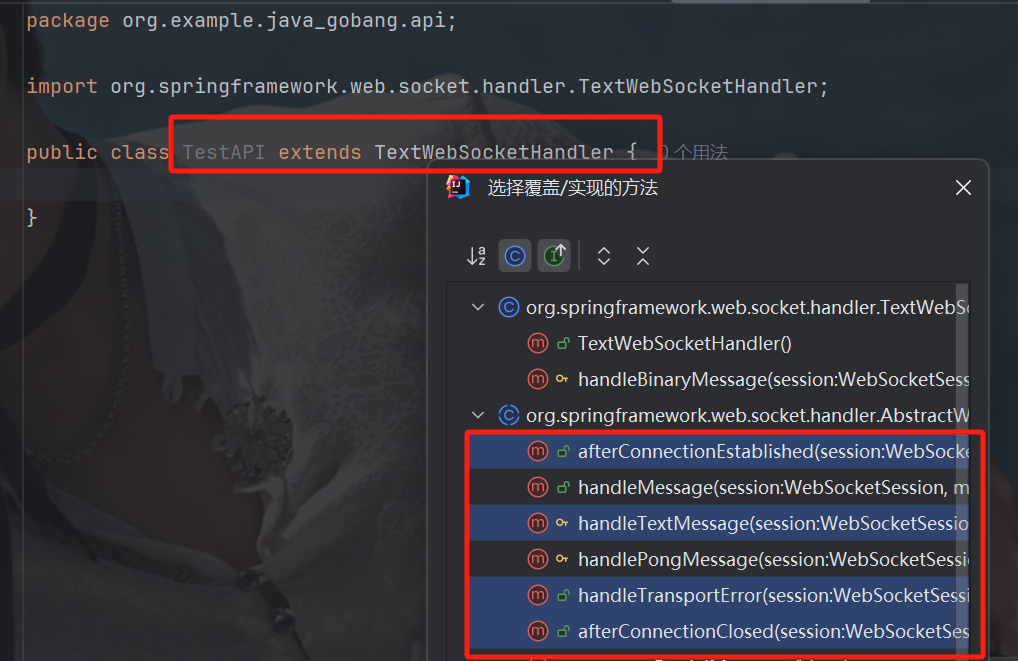
Task: Toggle alphabetical sorting of methods
Action: click(x=476, y=256)
